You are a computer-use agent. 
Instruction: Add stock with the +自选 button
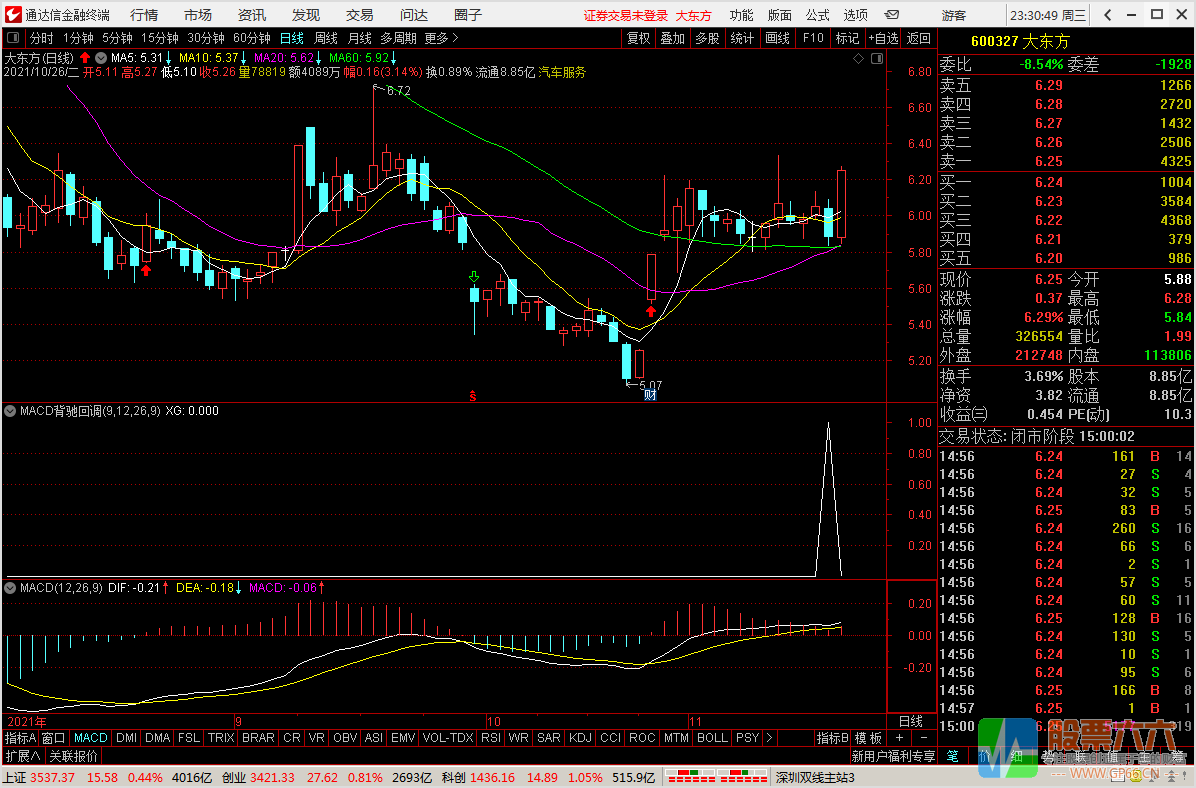point(883,38)
